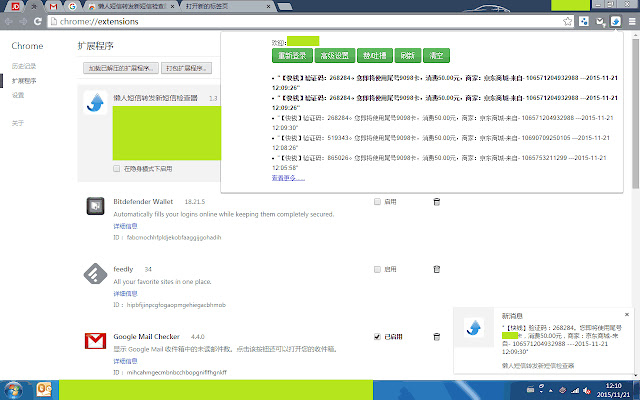Close the 新消息 notification popup
The image size is (640, 400).
(627, 314)
